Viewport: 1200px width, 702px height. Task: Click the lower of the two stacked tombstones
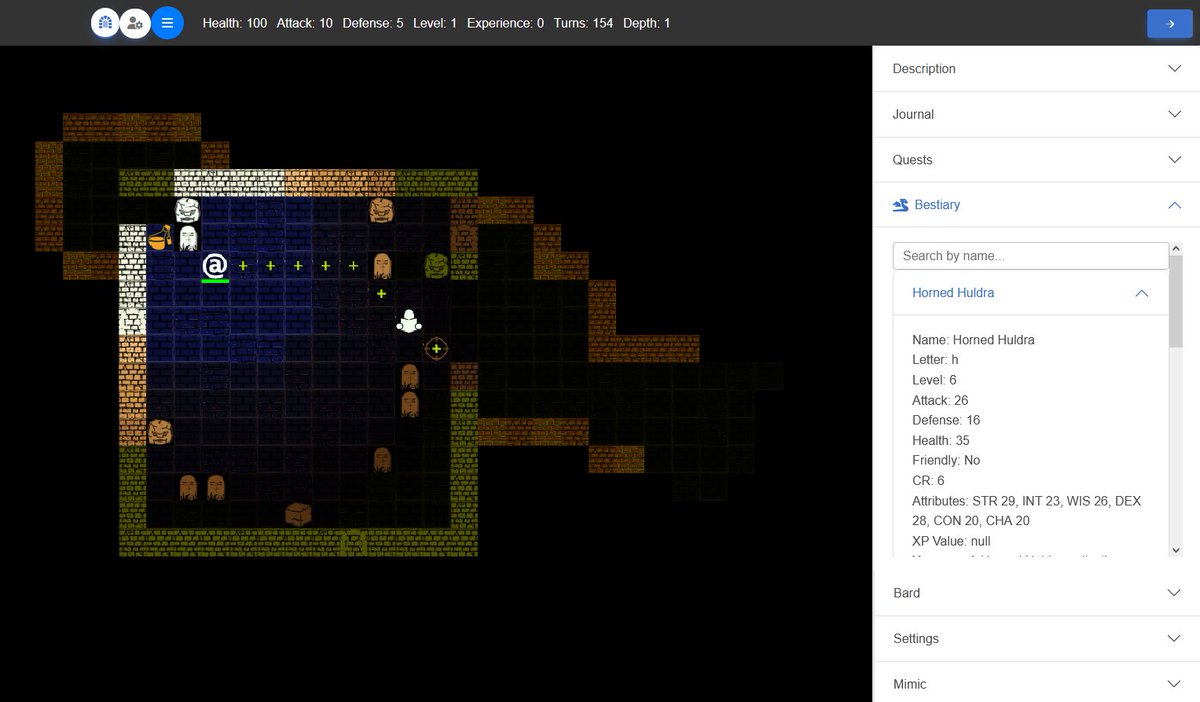coord(409,404)
